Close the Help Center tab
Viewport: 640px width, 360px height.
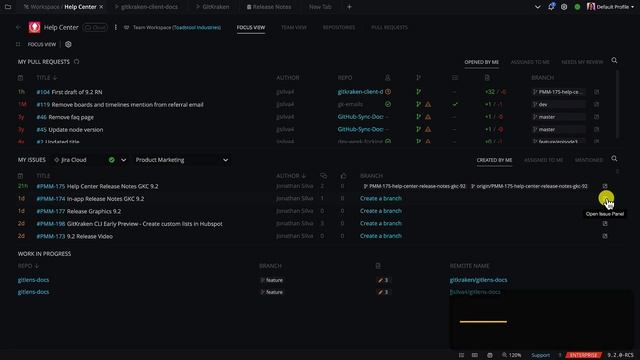pos(101,7)
